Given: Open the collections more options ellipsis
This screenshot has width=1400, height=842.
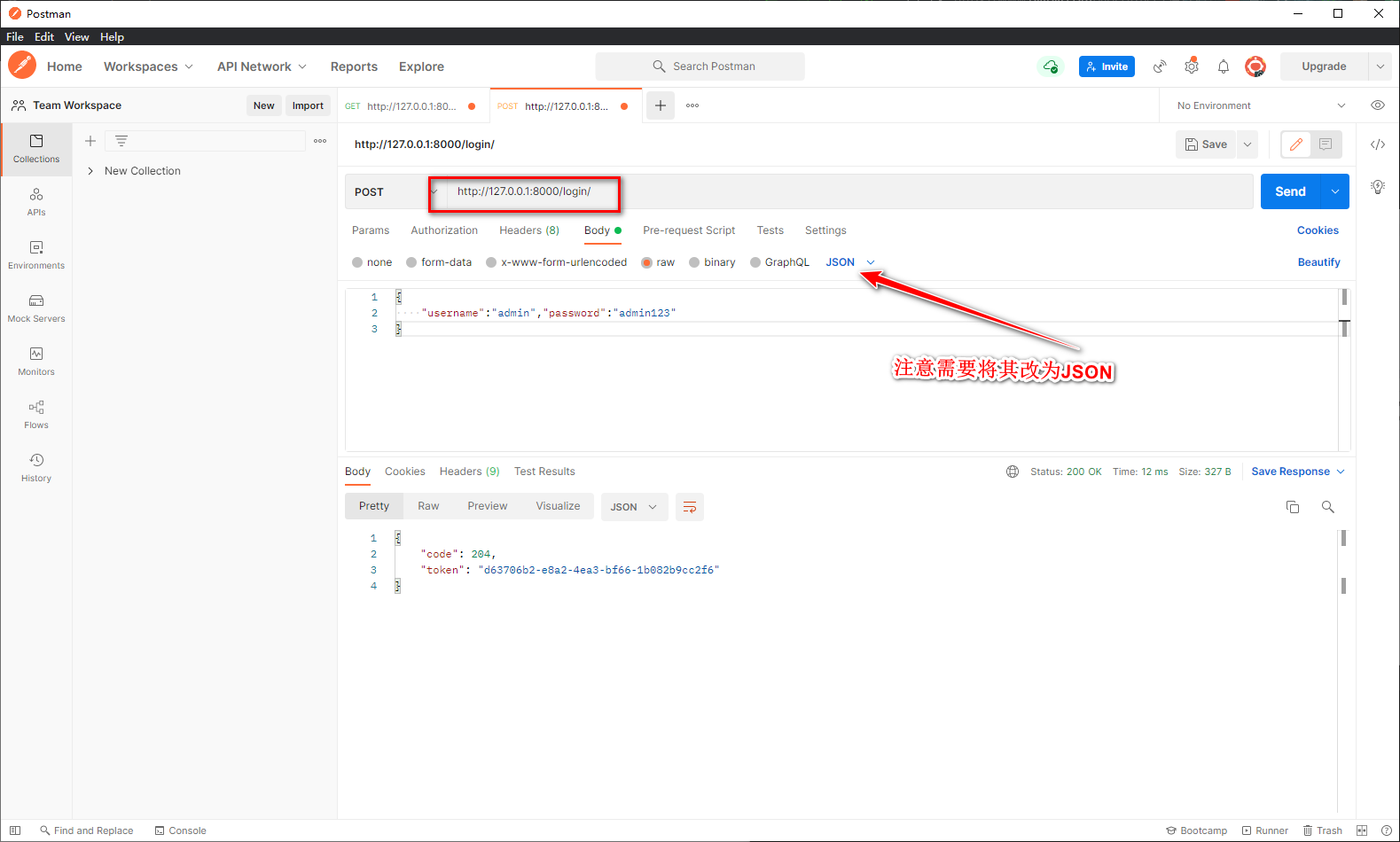Looking at the screenshot, I should pos(320,141).
